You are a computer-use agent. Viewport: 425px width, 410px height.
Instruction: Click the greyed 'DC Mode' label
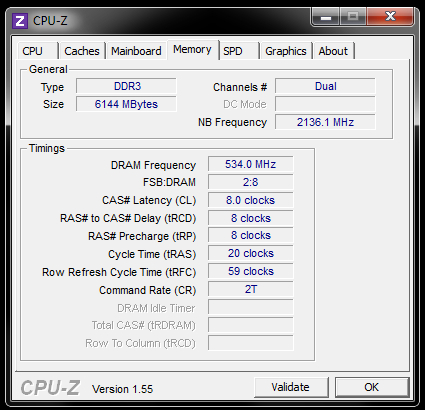(x=245, y=104)
